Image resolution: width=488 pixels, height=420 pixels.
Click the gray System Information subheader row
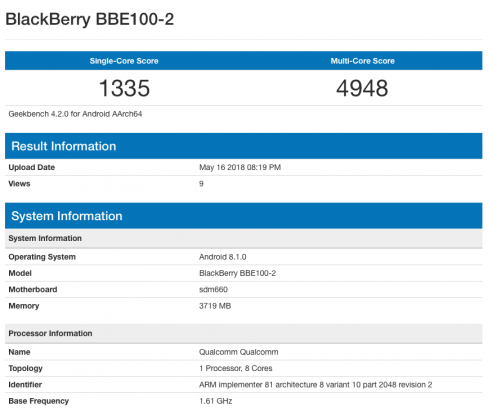click(x=244, y=238)
